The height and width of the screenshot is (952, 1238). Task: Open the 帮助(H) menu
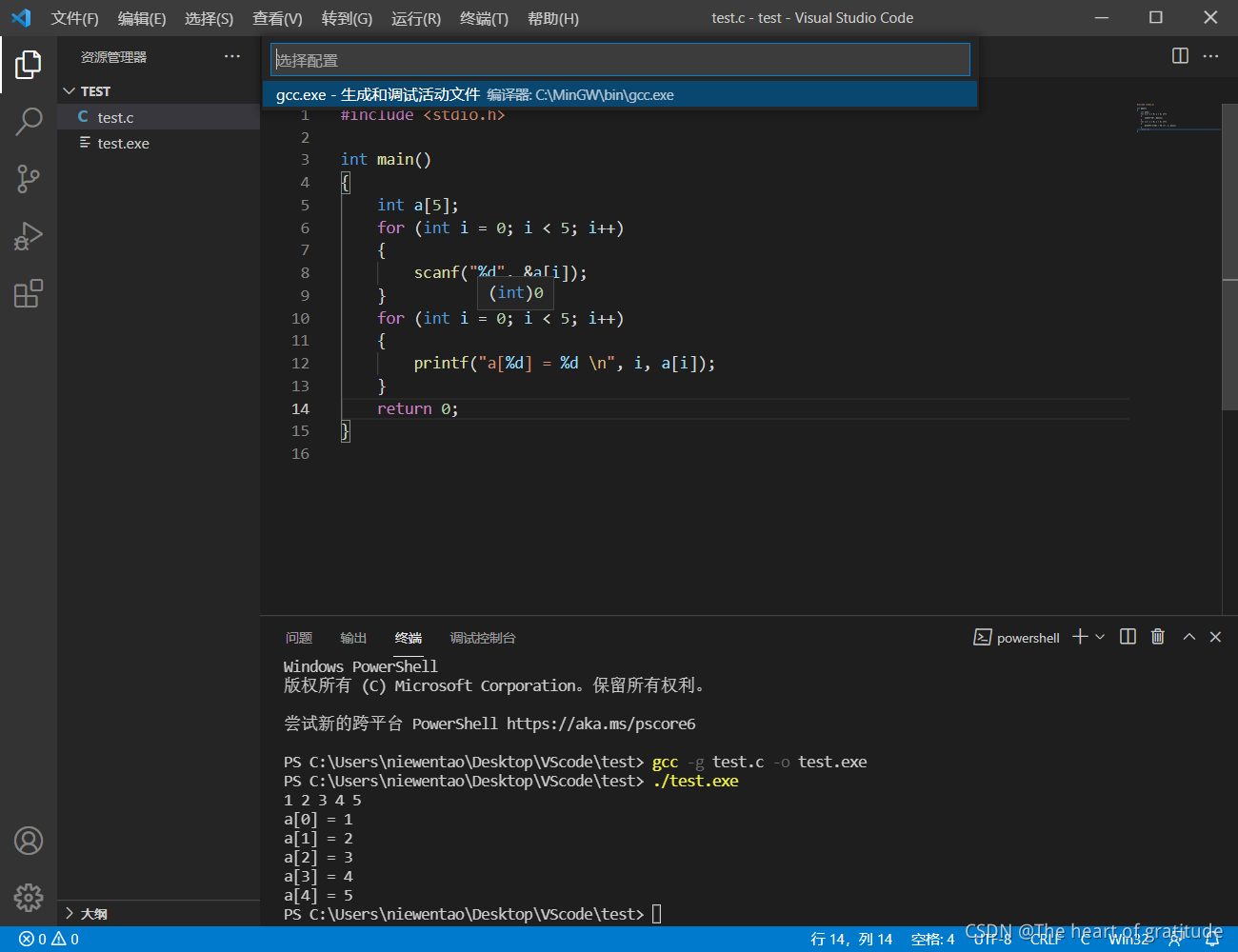point(552,18)
